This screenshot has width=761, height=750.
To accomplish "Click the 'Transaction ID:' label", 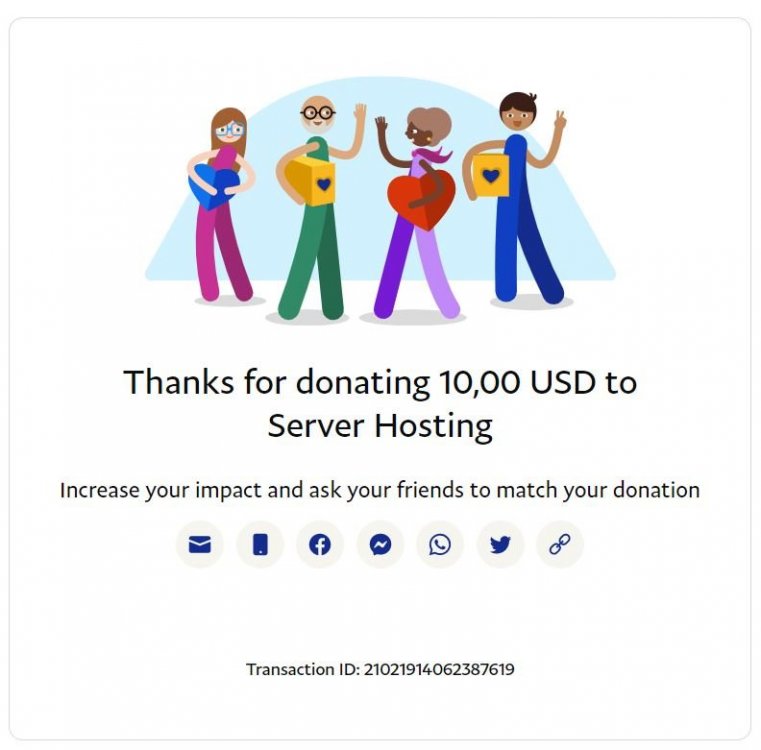I will pyautogui.click(x=303, y=669).
